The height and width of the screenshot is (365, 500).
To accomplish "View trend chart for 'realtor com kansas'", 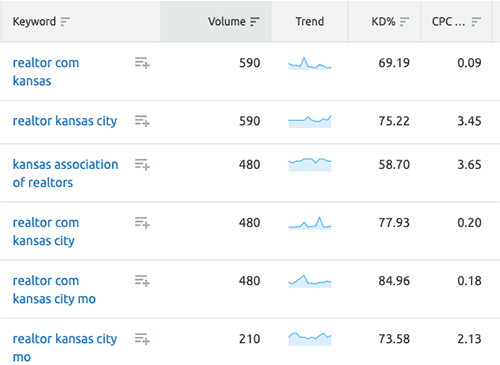I will tap(310, 63).
